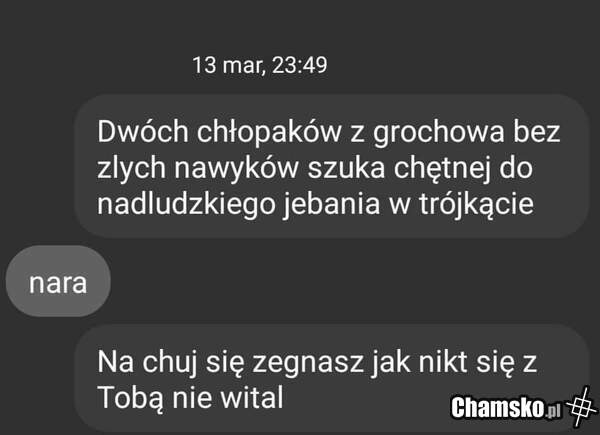Tap the "23:49" time in the header

click(300, 65)
